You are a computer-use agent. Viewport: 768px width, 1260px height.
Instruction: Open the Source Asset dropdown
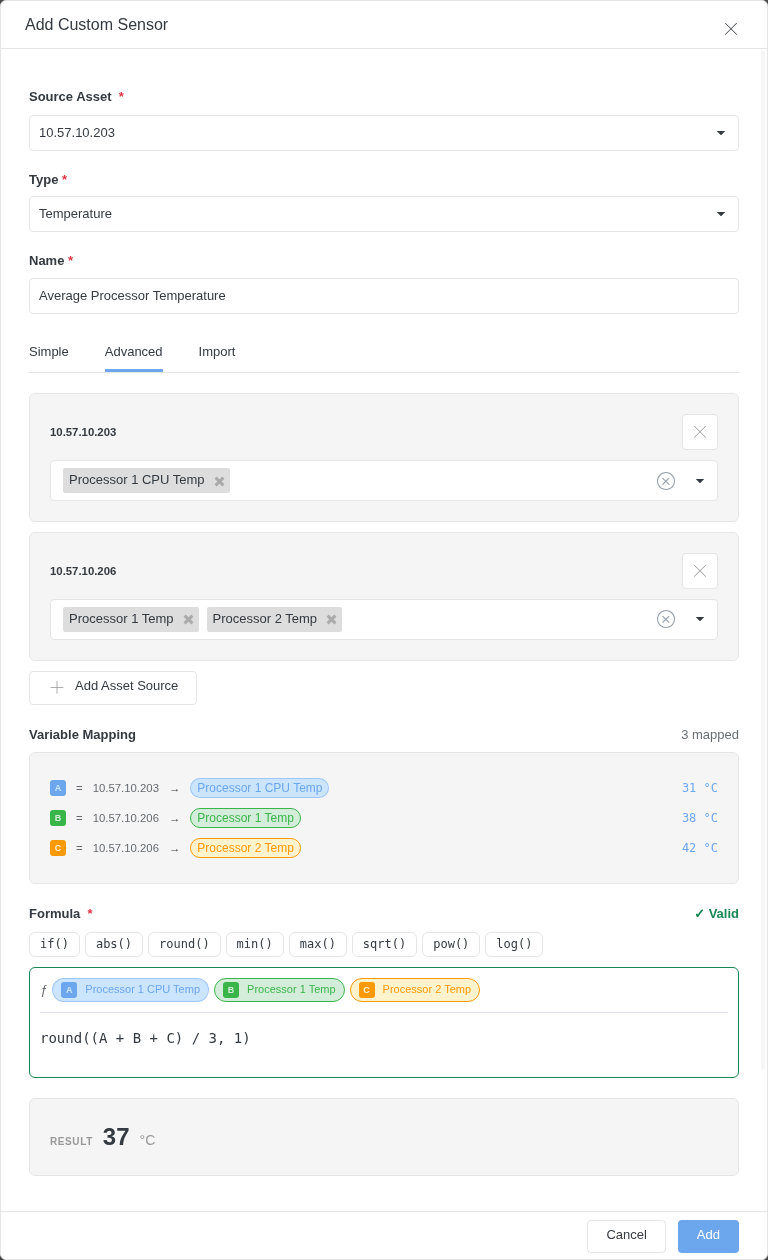(x=384, y=133)
